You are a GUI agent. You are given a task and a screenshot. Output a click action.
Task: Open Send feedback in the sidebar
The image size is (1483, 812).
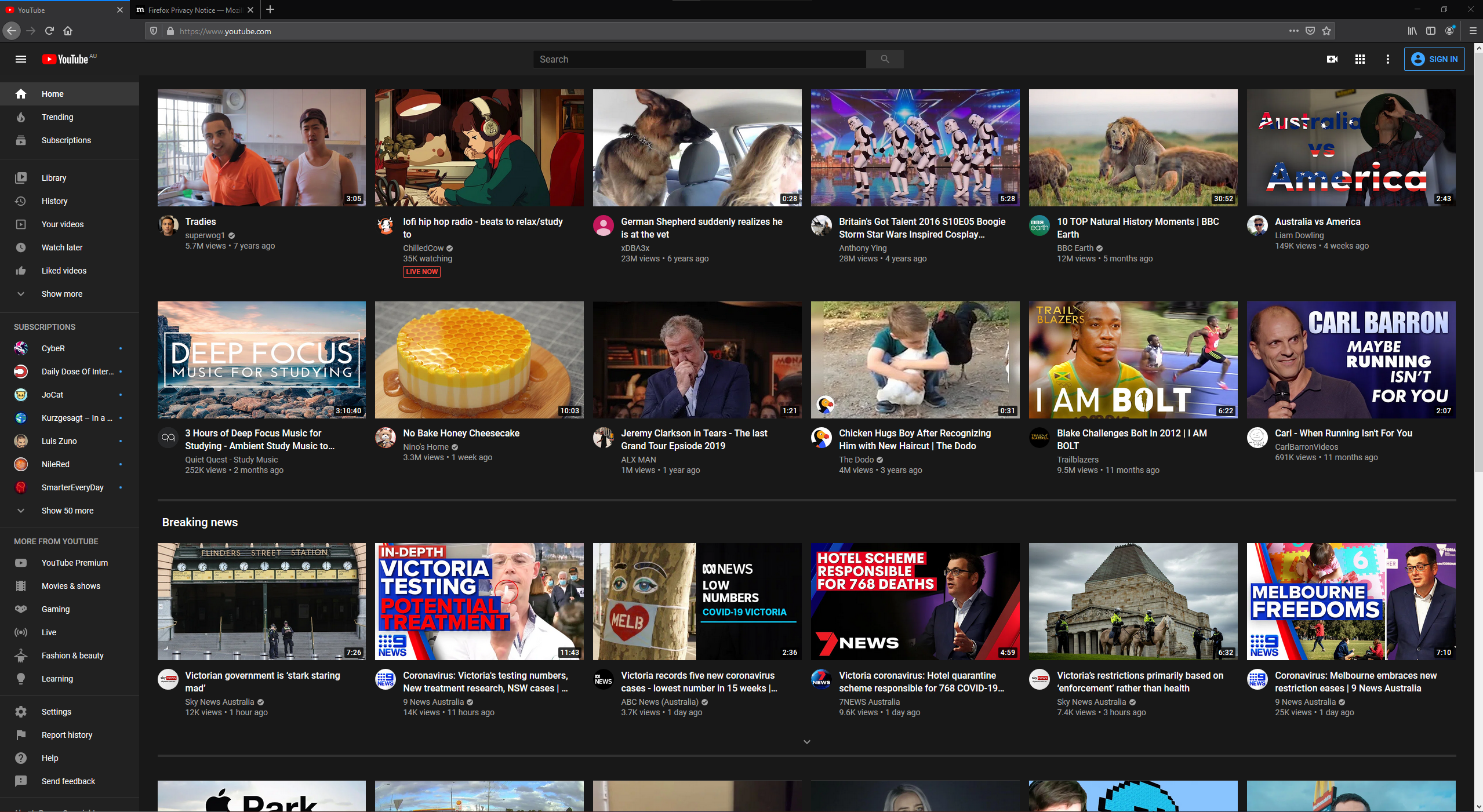point(70,781)
